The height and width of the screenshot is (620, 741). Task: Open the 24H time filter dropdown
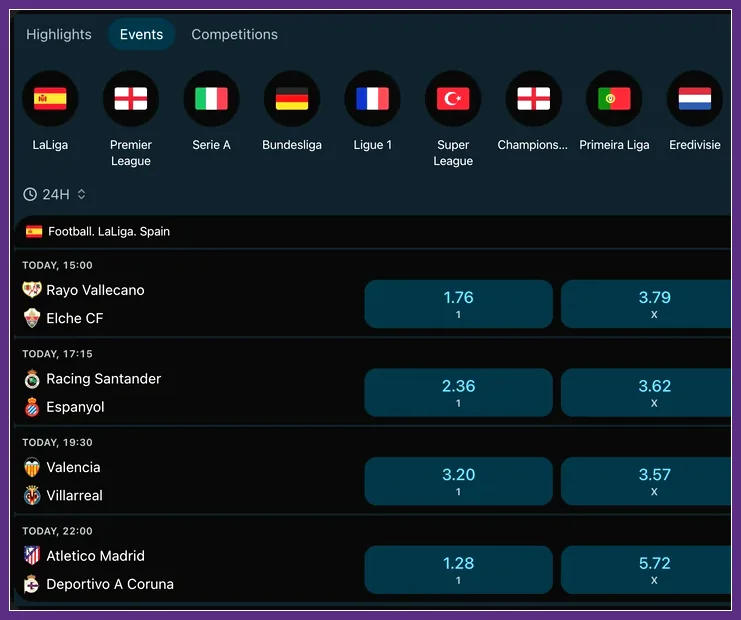tap(55, 194)
